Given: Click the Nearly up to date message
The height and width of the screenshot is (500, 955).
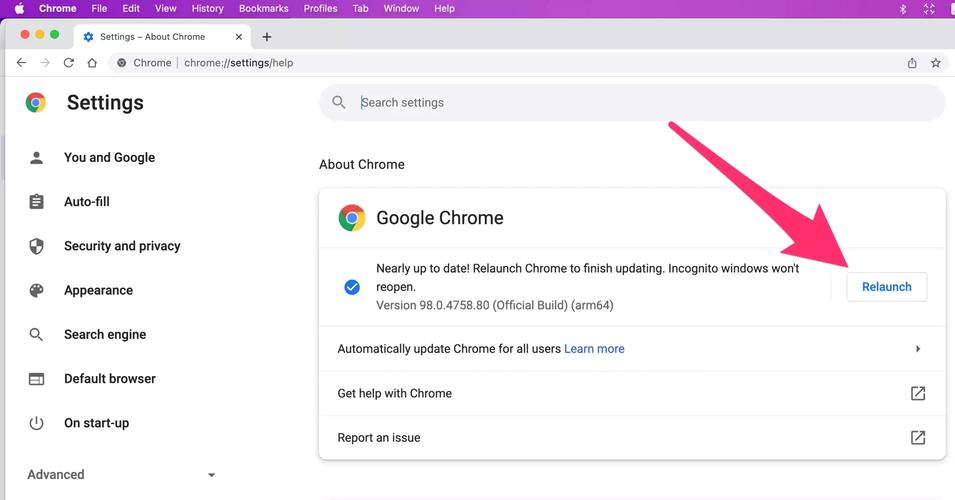Looking at the screenshot, I should click(587, 277).
